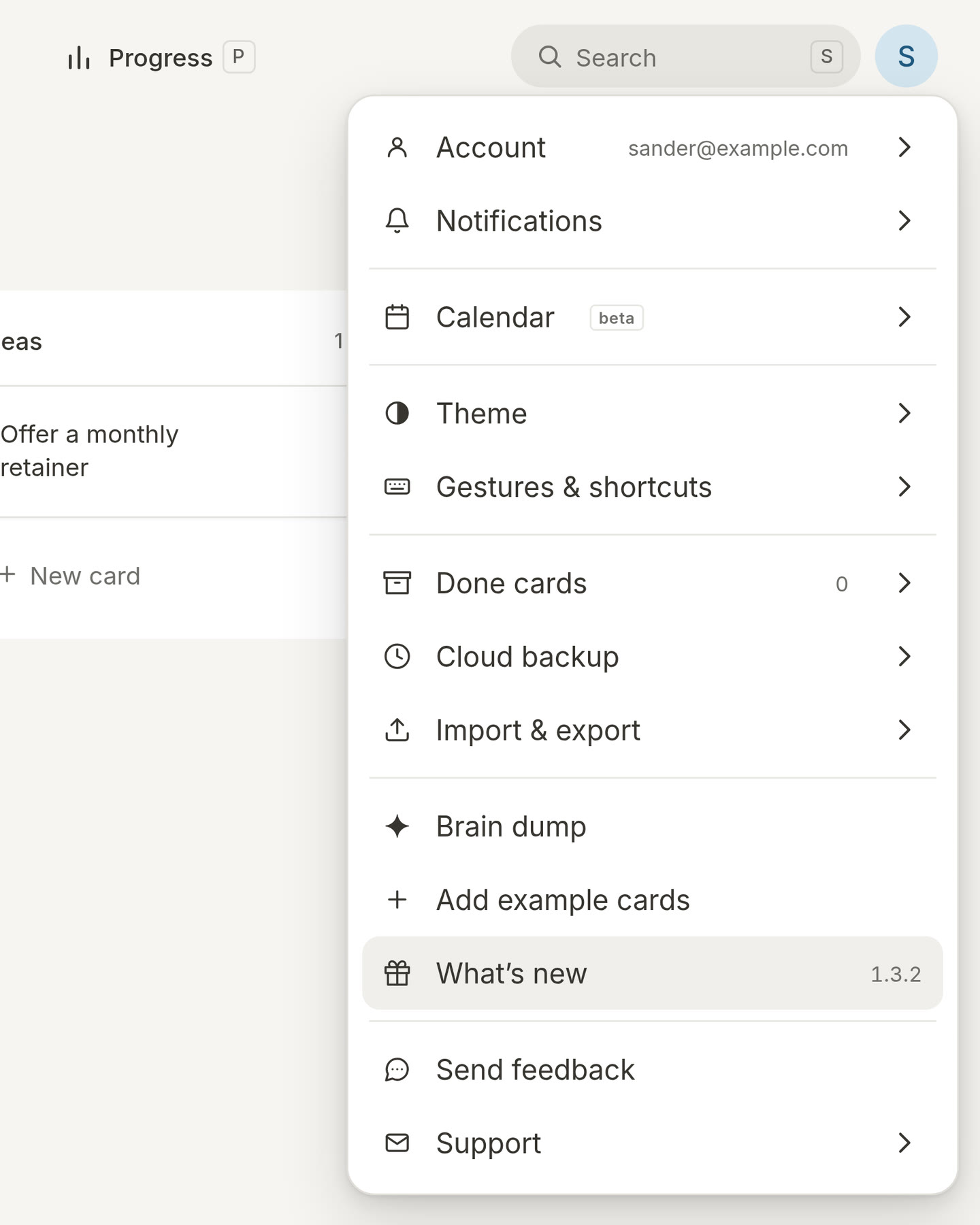Expand the Notifications chevron arrow
Viewport: 980px width, 1225px height.
tap(904, 220)
